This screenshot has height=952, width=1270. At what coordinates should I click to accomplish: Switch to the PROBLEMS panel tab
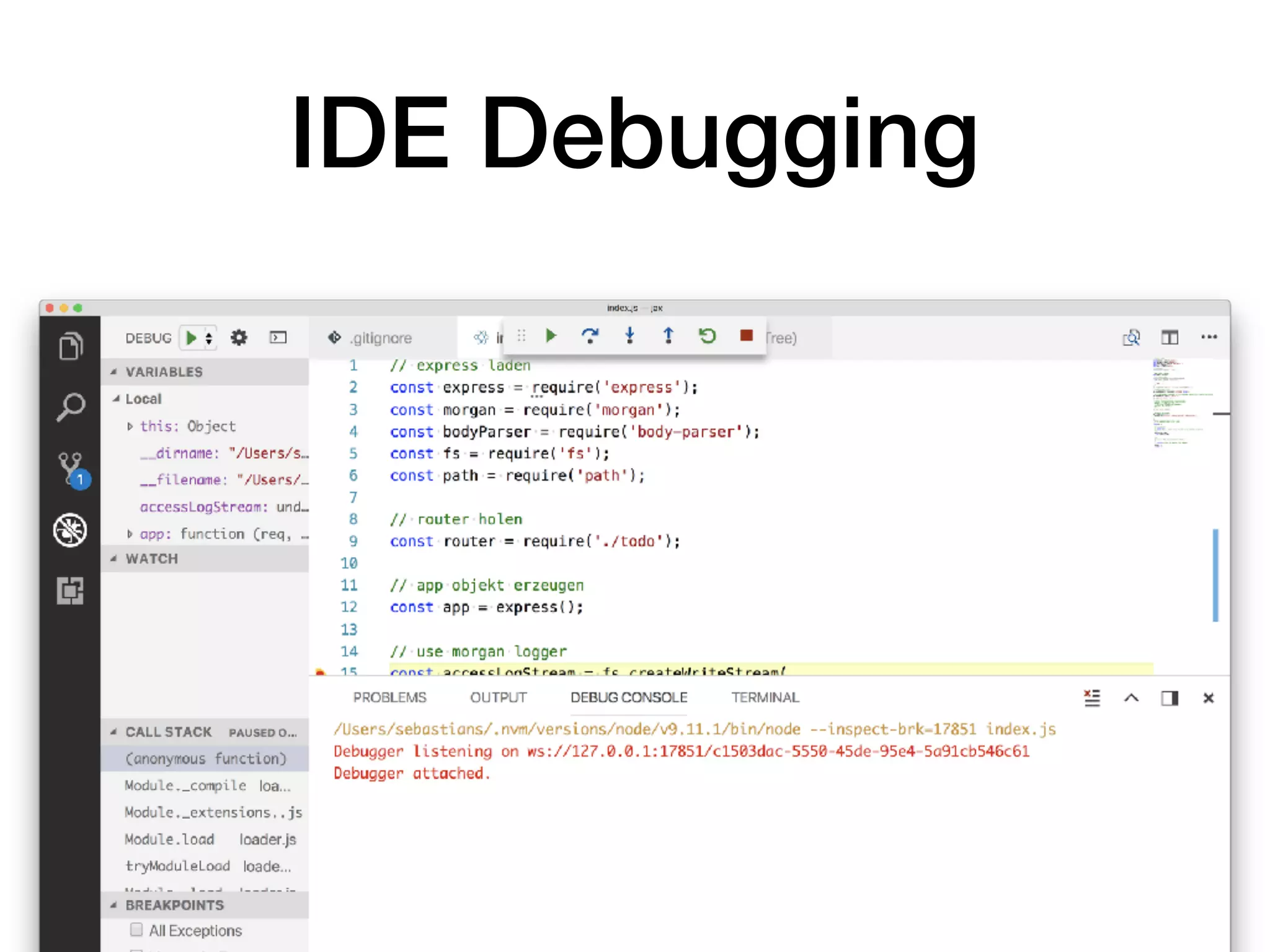pyautogui.click(x=390, y=698)
